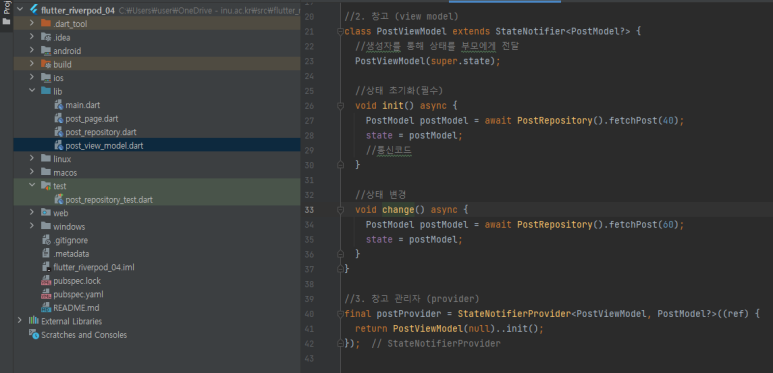Click post_view_model.dart Dart file icon
The height and width of the screenshot is (373, 773).
(58, 145)
